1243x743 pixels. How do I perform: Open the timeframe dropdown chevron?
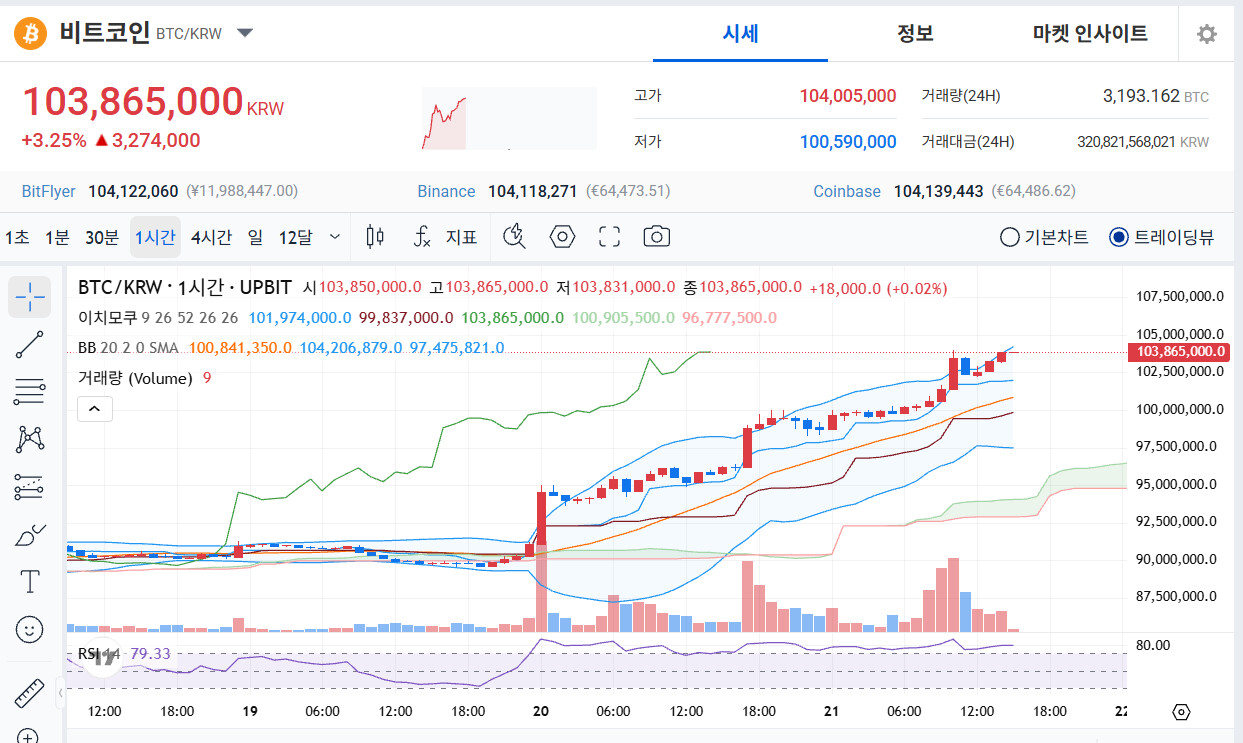335,237
